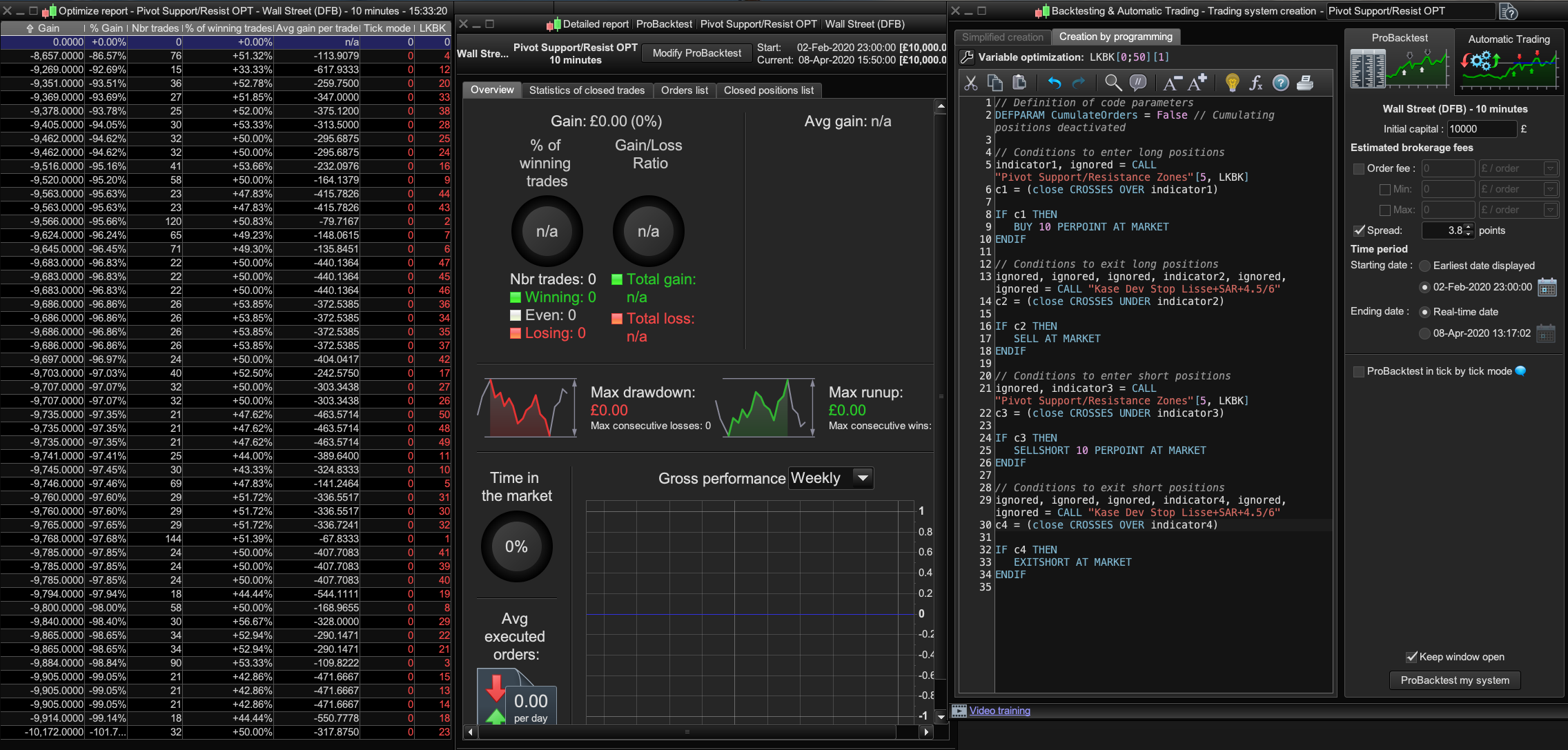Viewport: 1568px width, 750px height.
Task: Open search with magnifying glass icon
Action: tap(1113, 83)
